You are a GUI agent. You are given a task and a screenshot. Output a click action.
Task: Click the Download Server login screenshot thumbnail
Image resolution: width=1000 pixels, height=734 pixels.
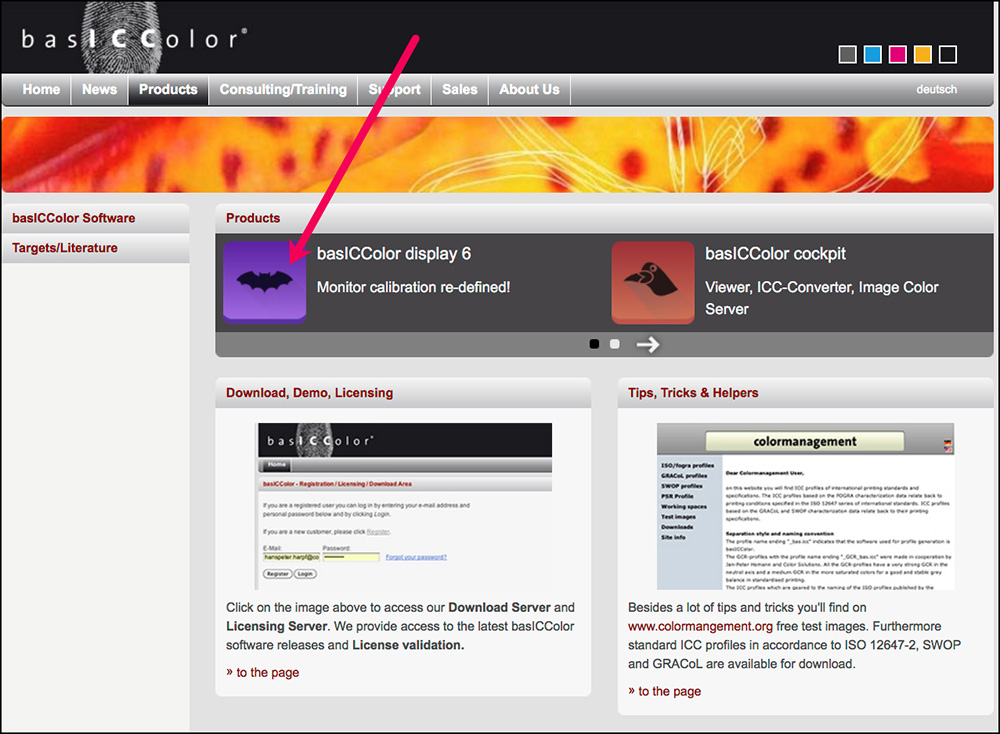(x=404, y=505)
